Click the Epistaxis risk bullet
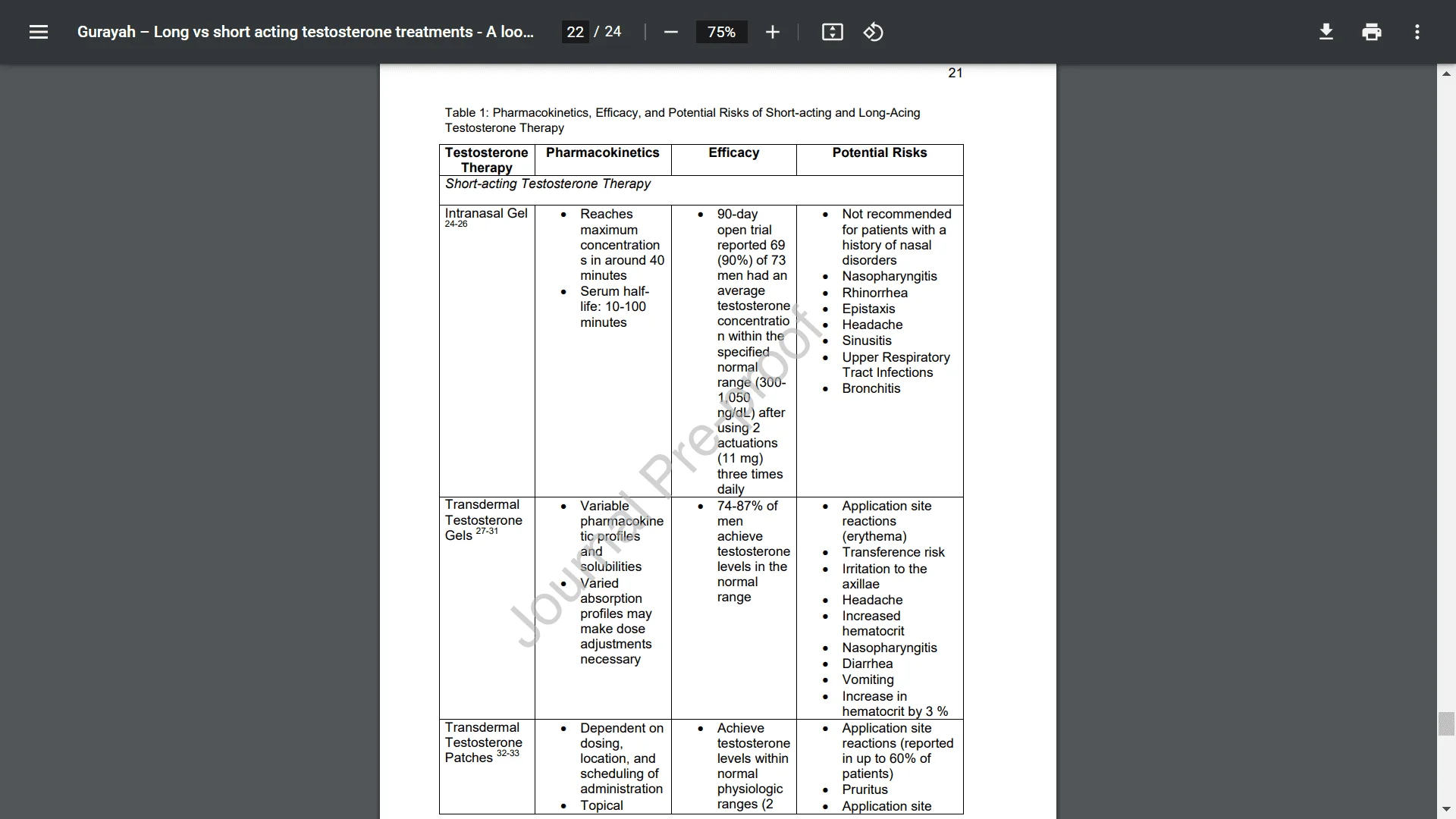This screenshot has width=1456, height=819. click(x=868, y=309)
